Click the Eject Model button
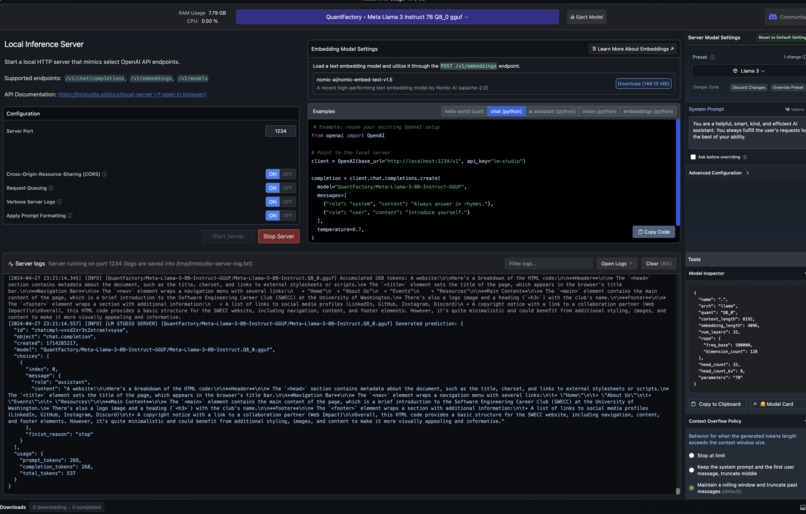Viewport: 806px width, 514px height. click(587, 17)
